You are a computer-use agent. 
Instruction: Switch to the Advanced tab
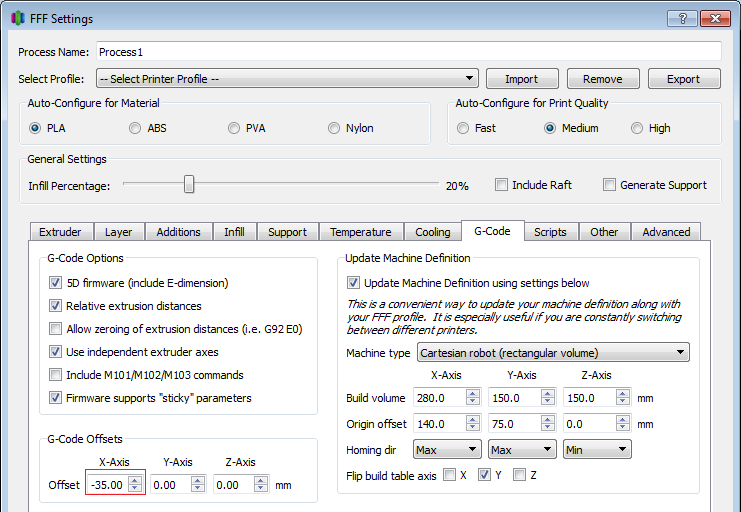tap(666, 232)
